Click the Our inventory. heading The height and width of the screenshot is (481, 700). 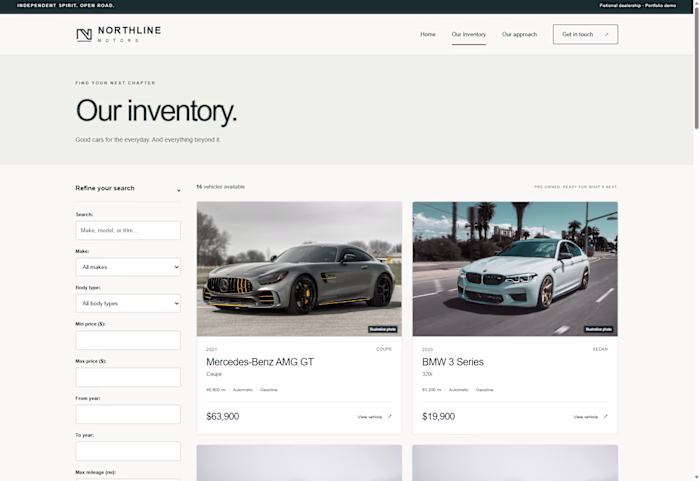coord(156,111)
